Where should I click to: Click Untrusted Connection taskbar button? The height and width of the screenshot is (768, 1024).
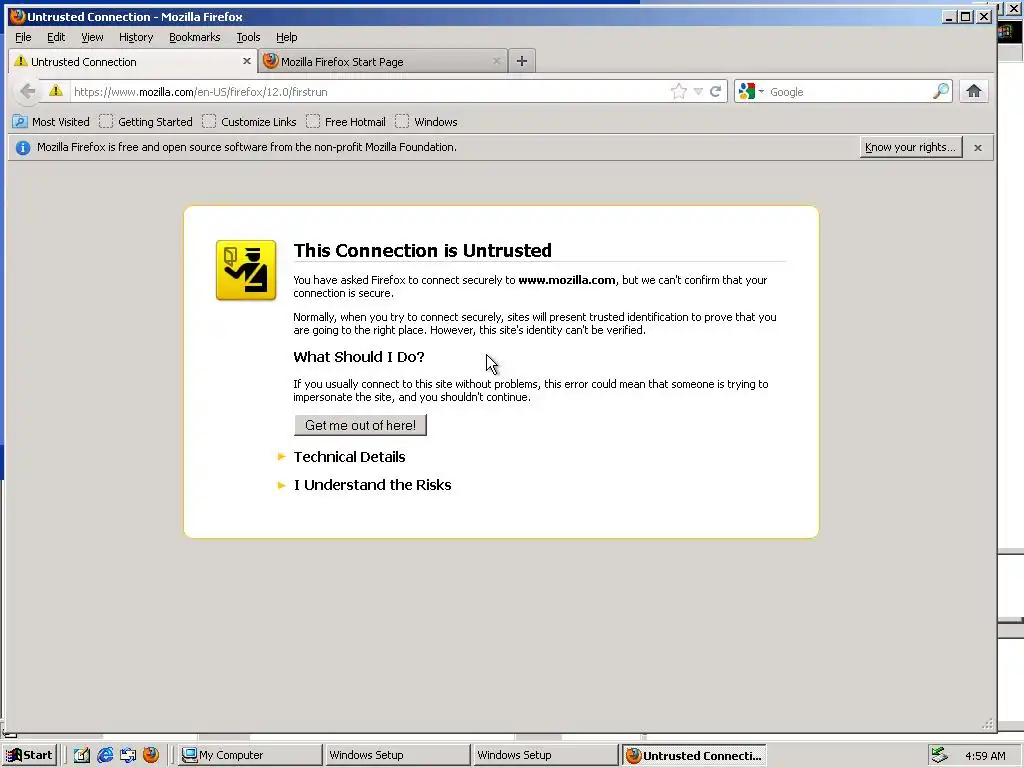coord(694,755)
